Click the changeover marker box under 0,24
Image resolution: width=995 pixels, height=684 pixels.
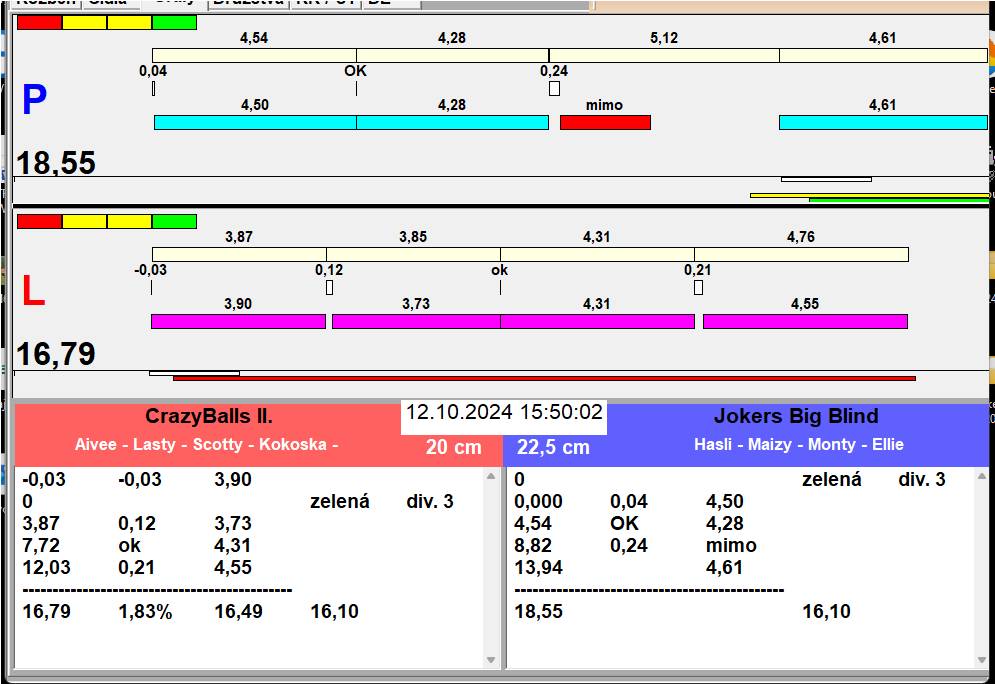[555, 88]
